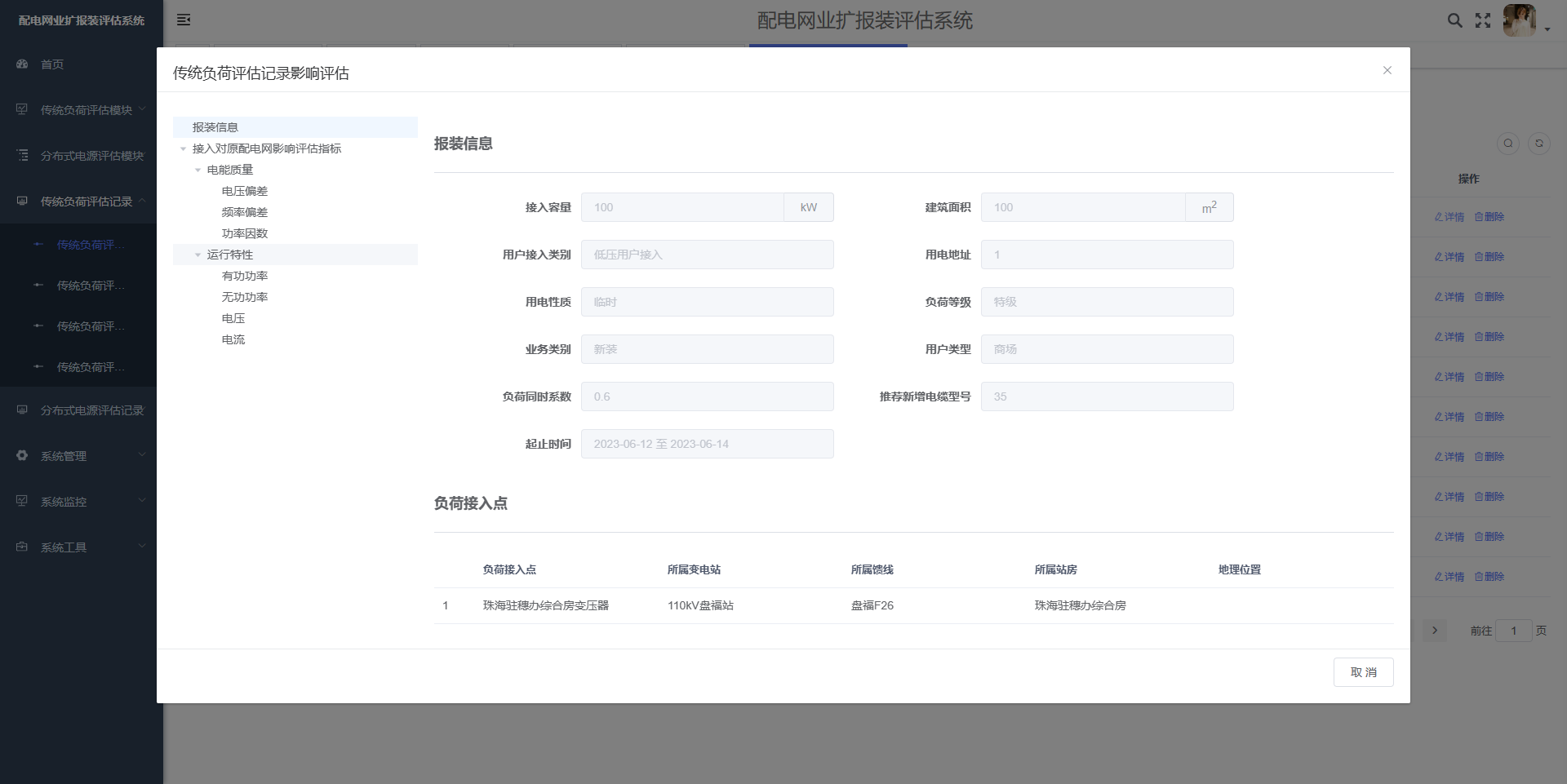1567x784 pixels.
Task: Open the 用电性质 dropdown
Action: pos(707,302)
